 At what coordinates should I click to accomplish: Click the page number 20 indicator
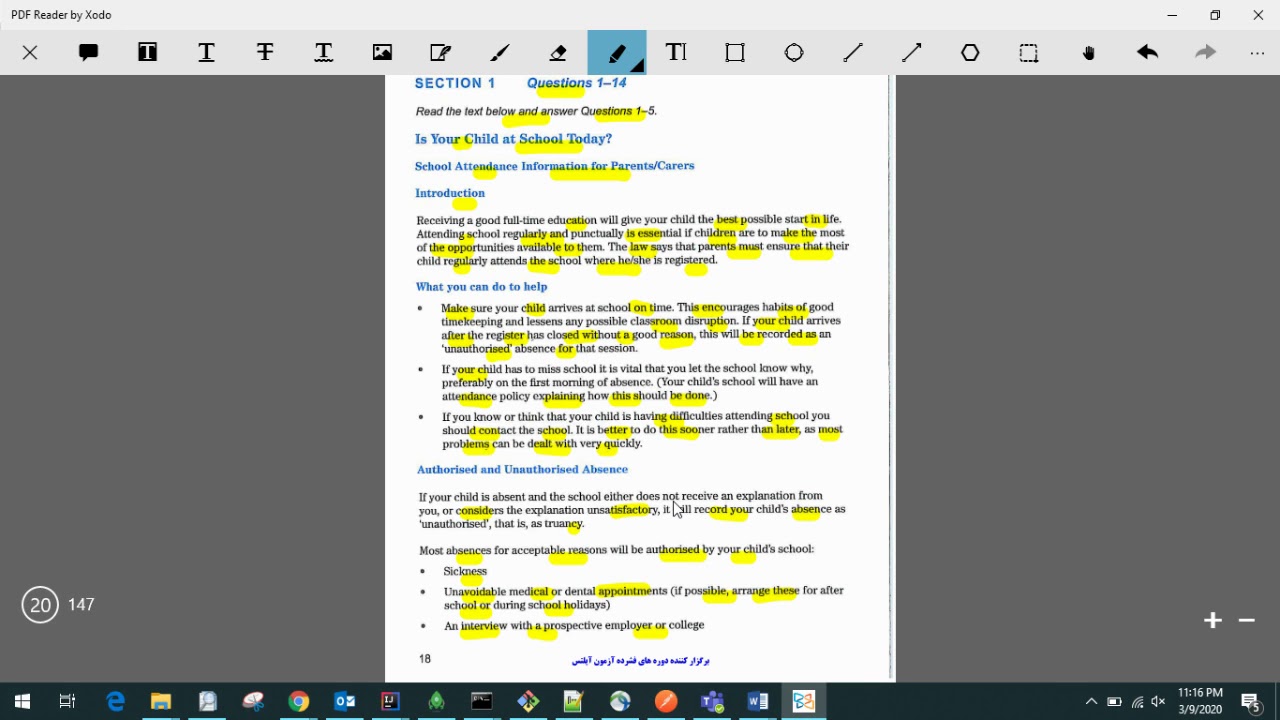(x=40, y=605)
